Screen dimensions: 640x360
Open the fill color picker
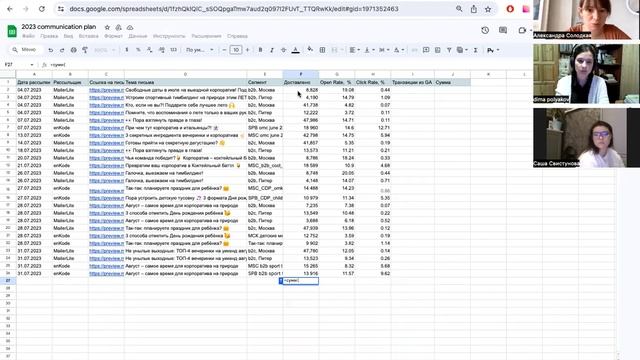310,50
